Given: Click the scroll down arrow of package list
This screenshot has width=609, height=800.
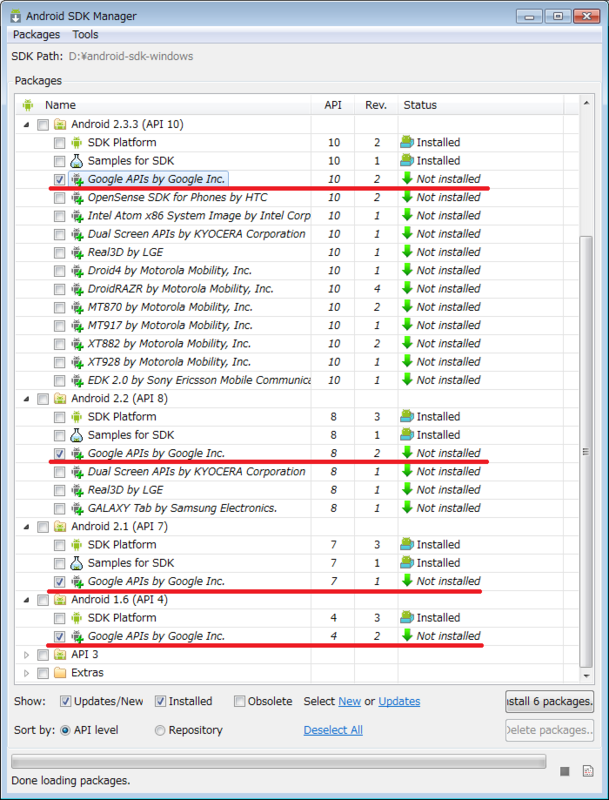Looking at the screenshot, I should pos(587,676).
